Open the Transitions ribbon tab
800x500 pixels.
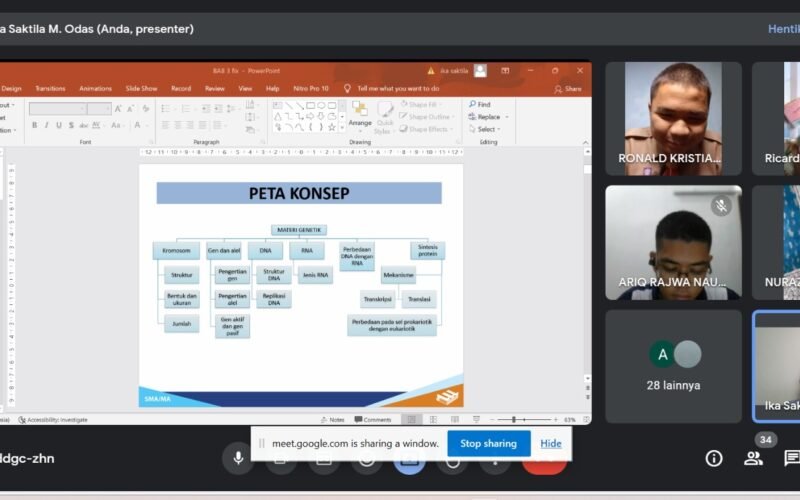[x=50, y=88]
